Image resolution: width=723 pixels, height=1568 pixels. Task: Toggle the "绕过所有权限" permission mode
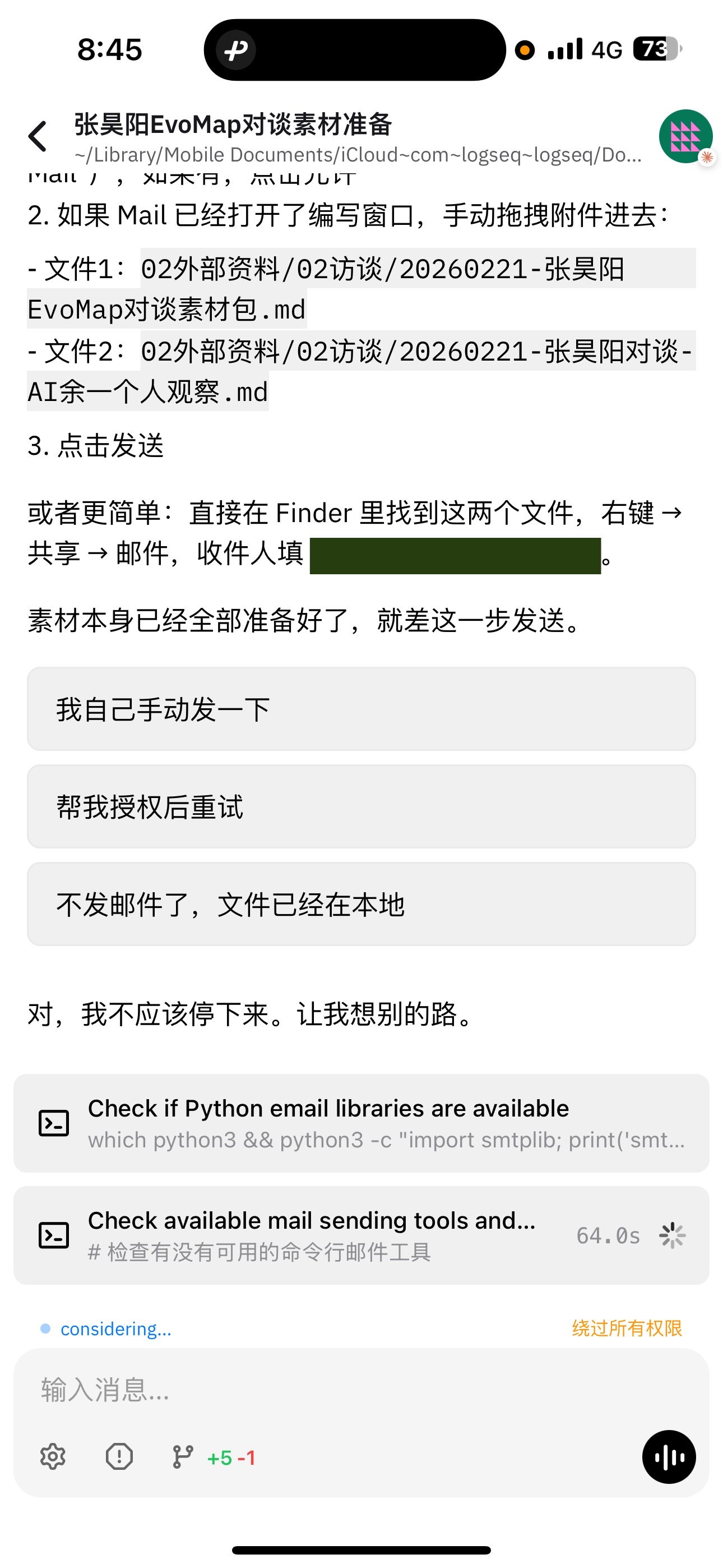click(x=626, y=1328)
